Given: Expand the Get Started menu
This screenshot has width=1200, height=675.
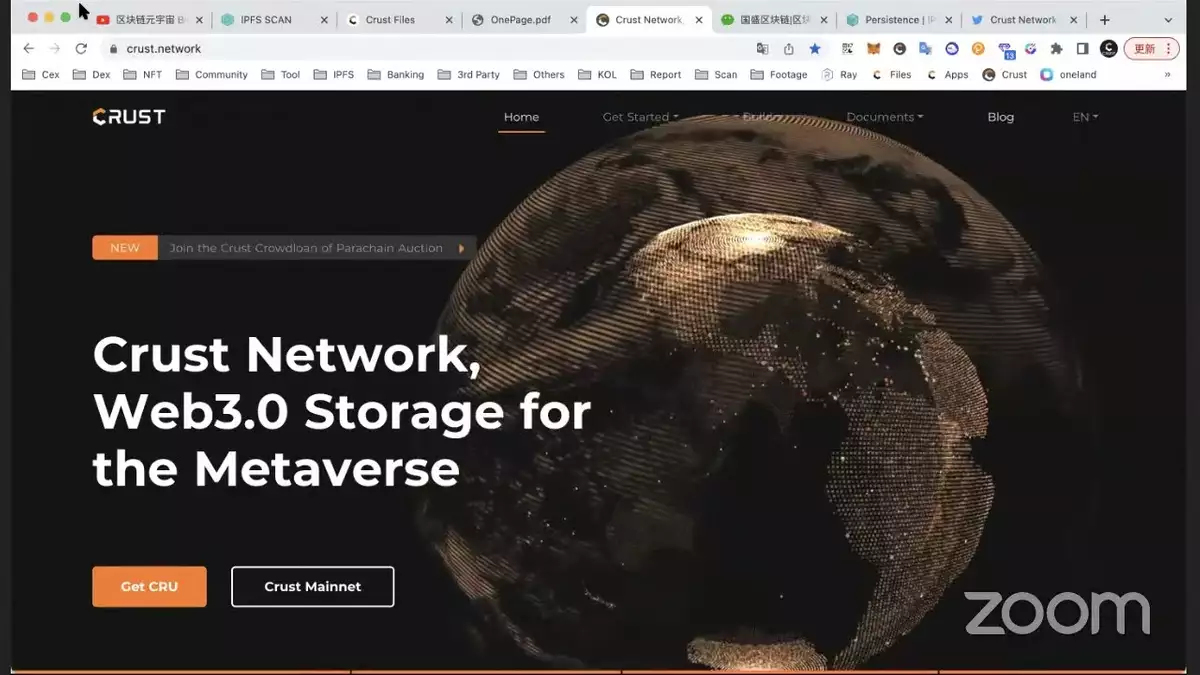Looking at the screenshot, I should coord(640,117).
